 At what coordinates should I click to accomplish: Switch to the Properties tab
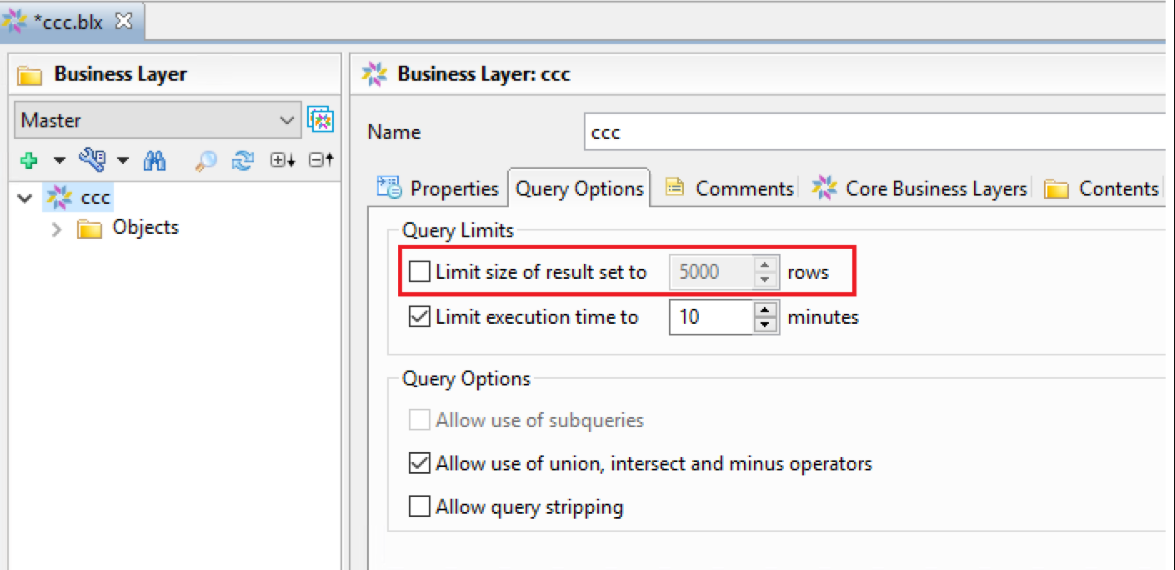pyautogui.click(x=438, y=188)
